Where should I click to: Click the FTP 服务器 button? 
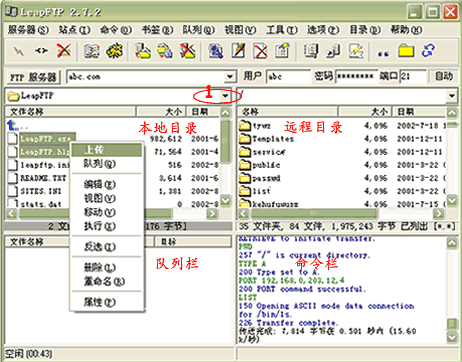[33, 77]
